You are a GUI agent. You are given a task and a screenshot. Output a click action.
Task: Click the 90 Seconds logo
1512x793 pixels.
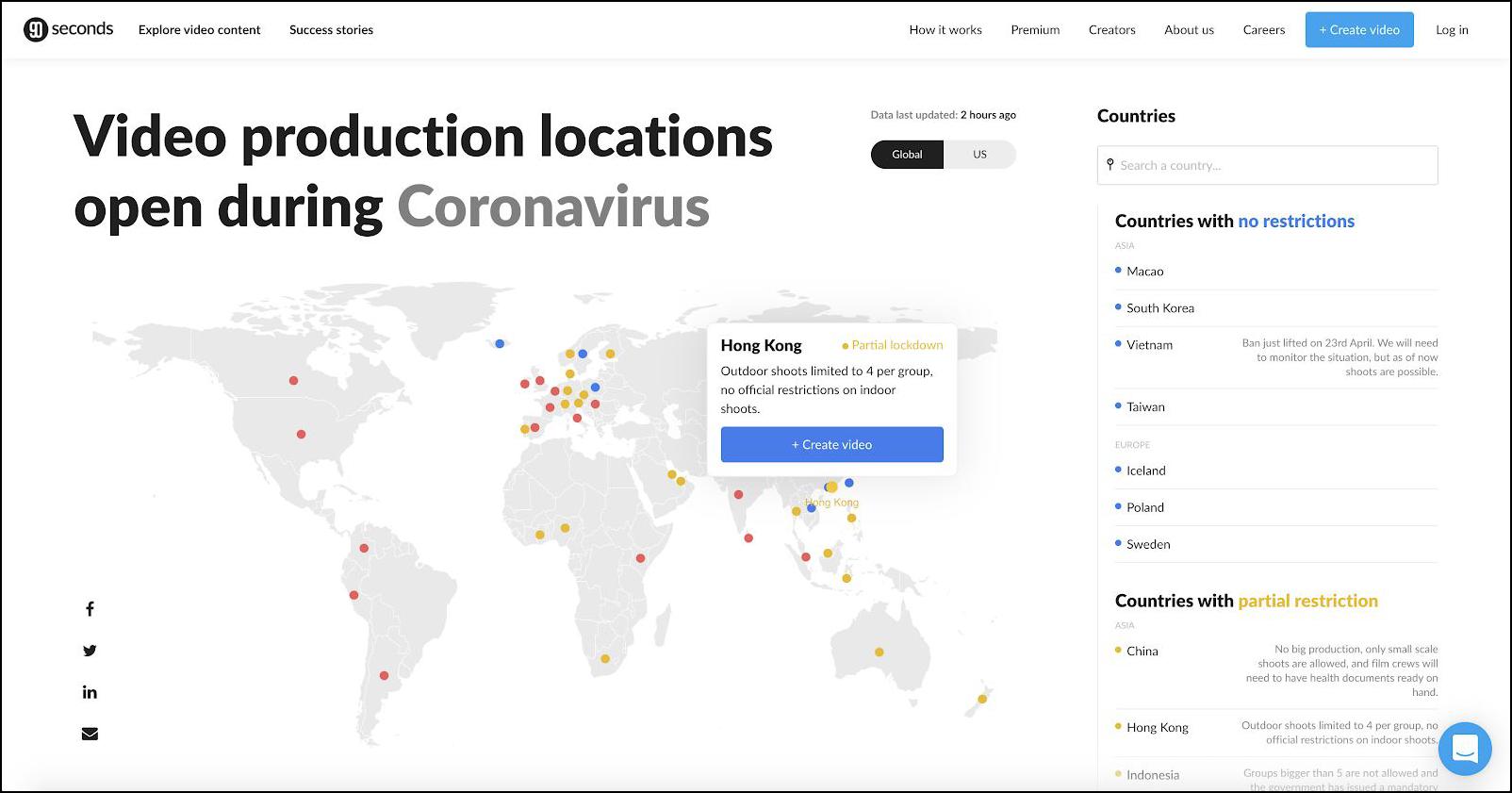click(x=68, y=29)
